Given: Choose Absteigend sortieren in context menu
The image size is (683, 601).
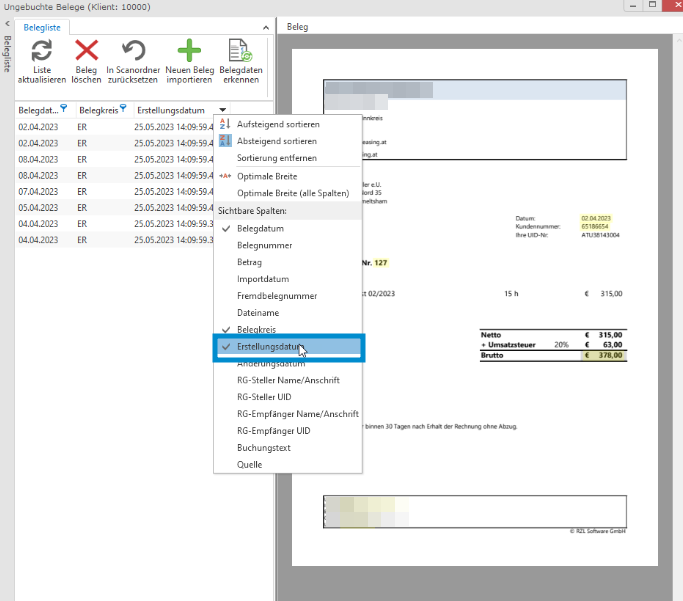Looking at the screenshot, I should click(278, 141).
